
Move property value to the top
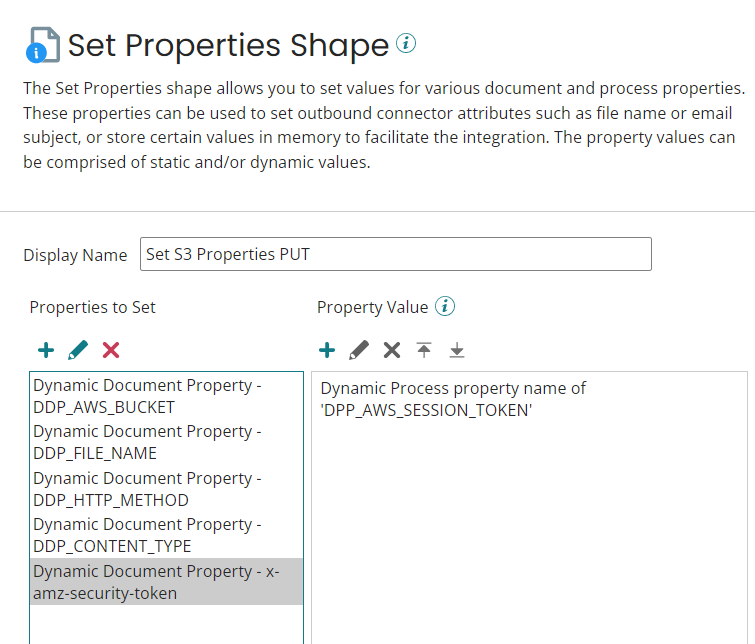pyautogui.click(x=424, y=350)
